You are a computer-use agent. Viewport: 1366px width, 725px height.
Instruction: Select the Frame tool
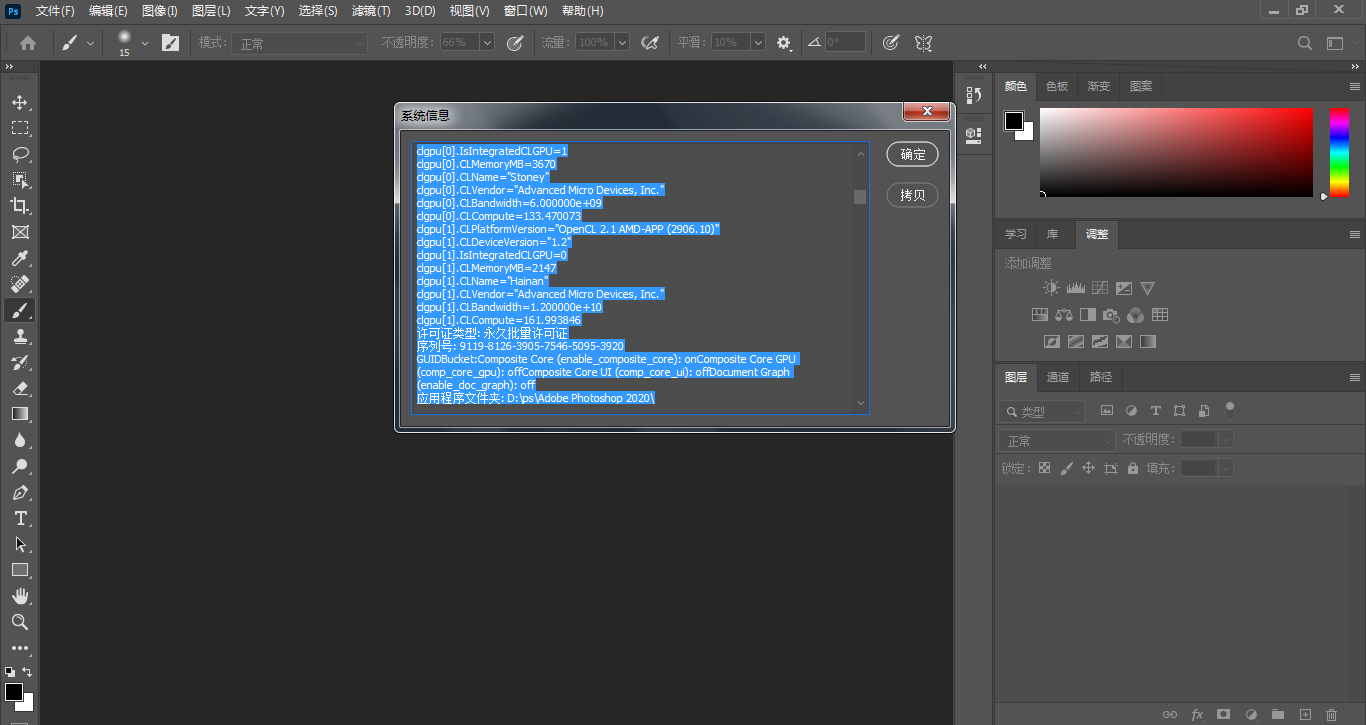19,232
